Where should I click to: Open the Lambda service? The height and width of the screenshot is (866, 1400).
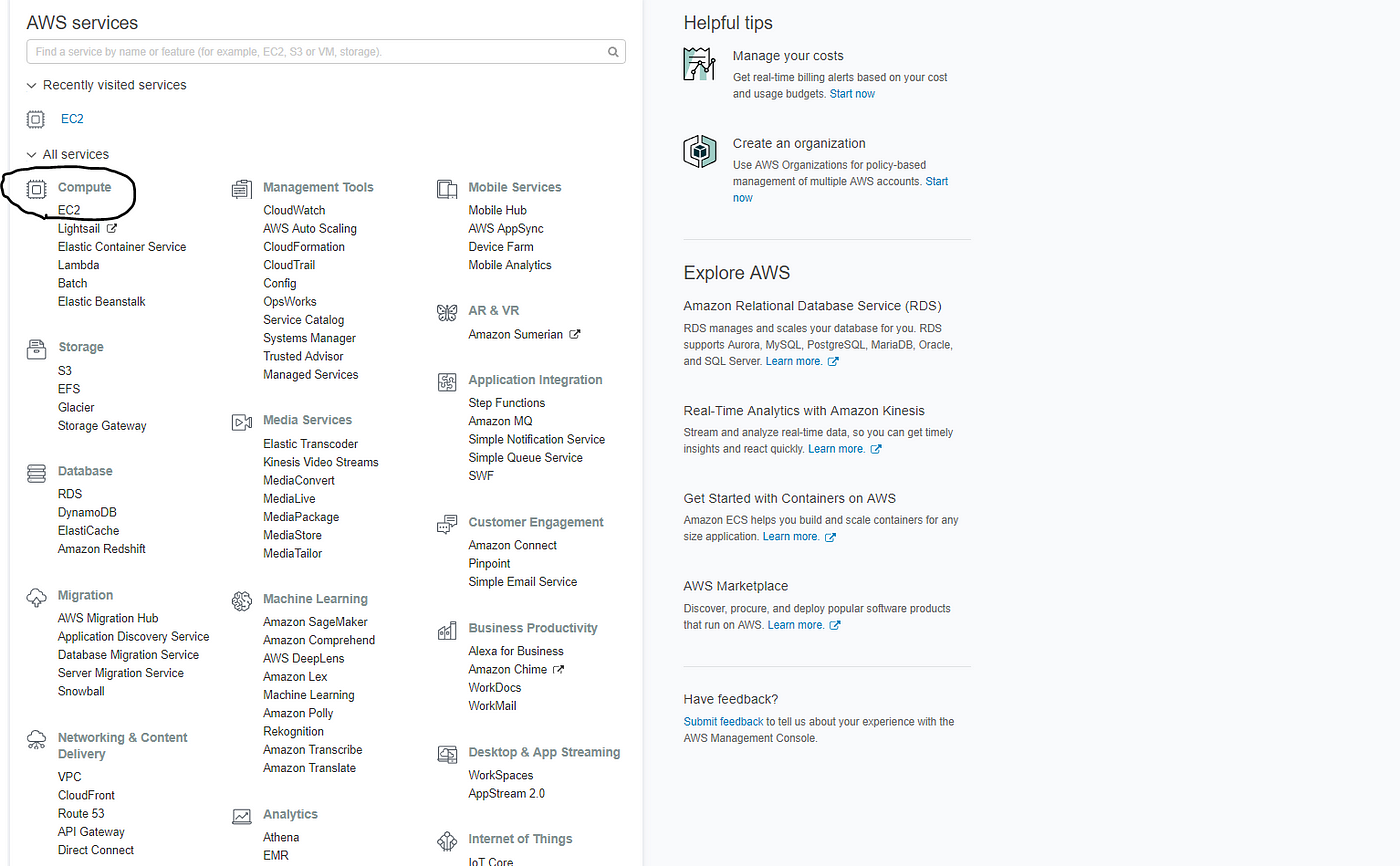pos(78,265)
